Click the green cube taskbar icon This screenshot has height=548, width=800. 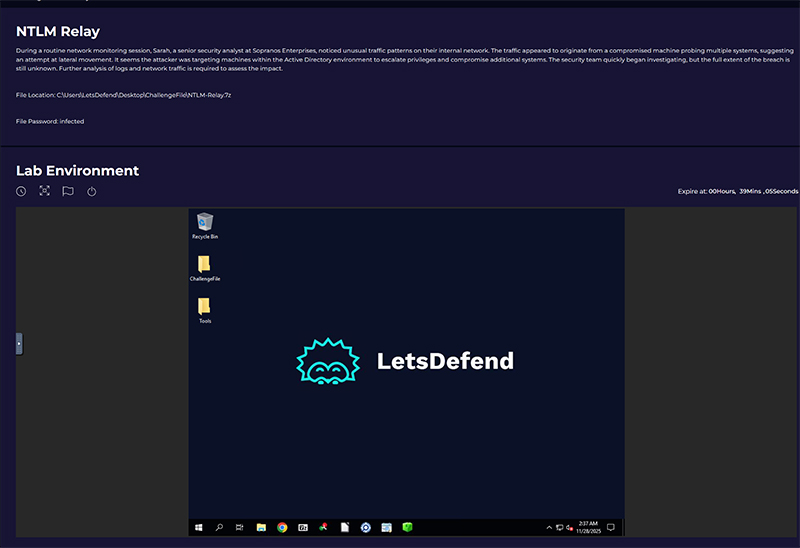408,527
